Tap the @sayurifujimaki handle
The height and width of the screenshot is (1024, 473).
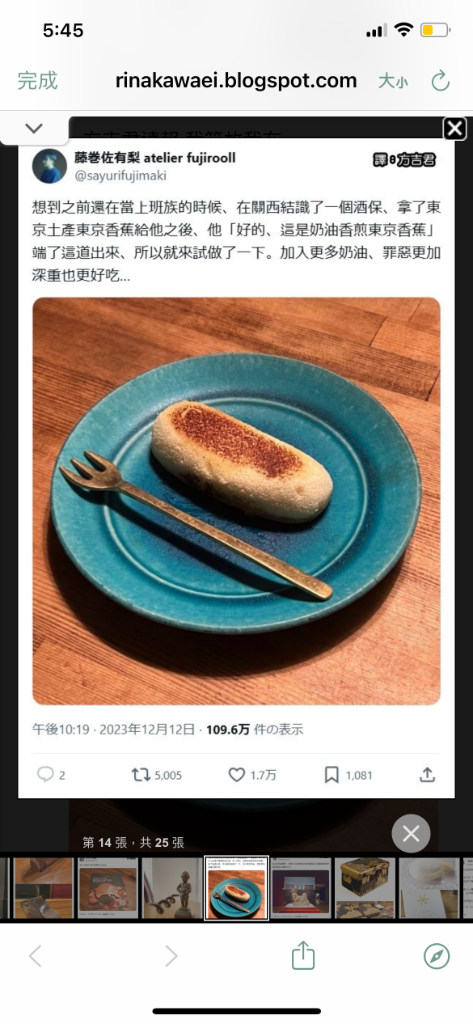[x=121, y=175]
